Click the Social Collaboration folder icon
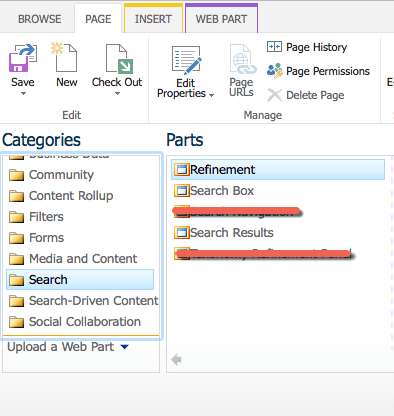The image size is (394, 416). tap(16, 322)
